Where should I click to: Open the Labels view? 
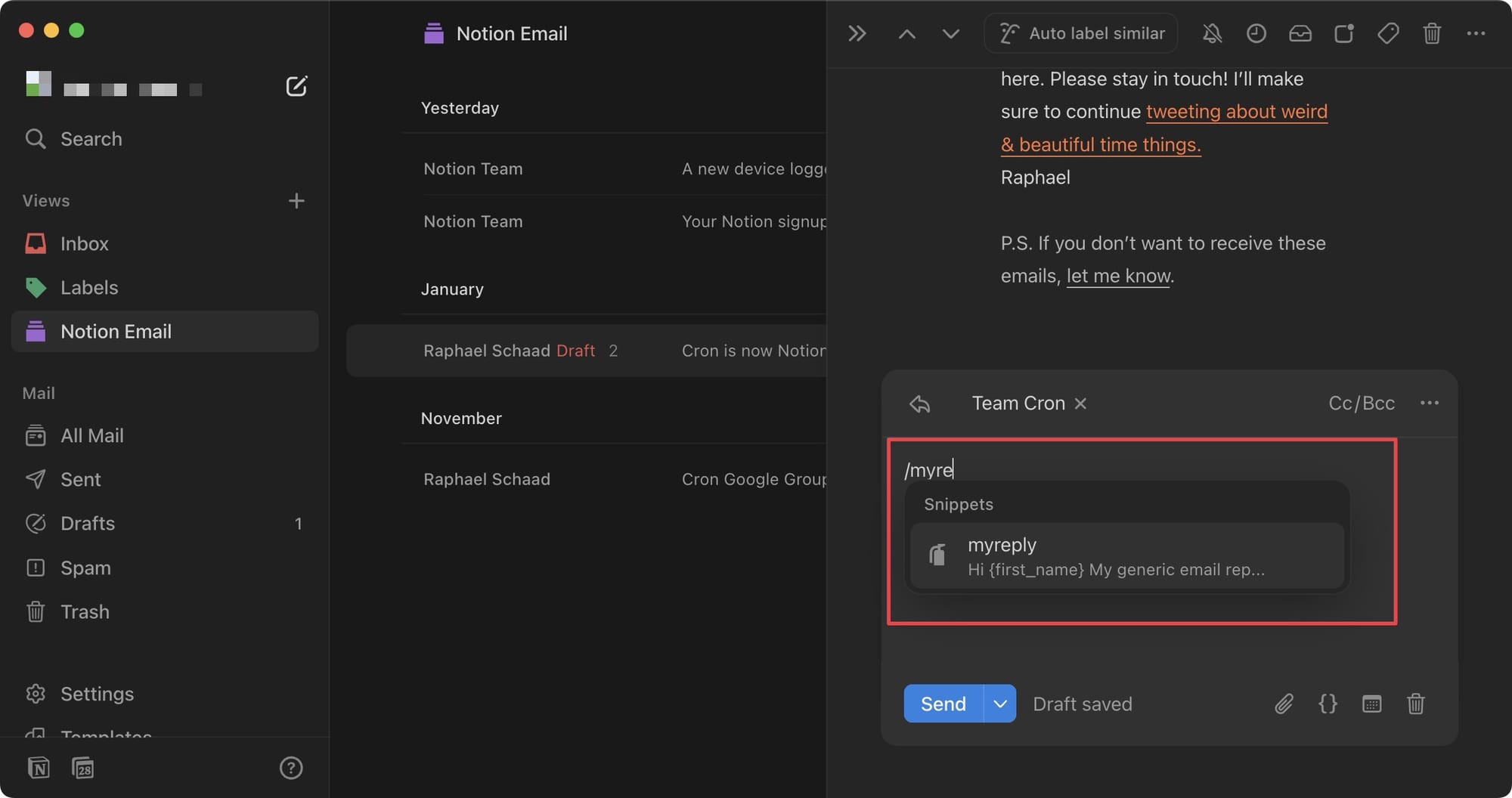tap(165, 287)
